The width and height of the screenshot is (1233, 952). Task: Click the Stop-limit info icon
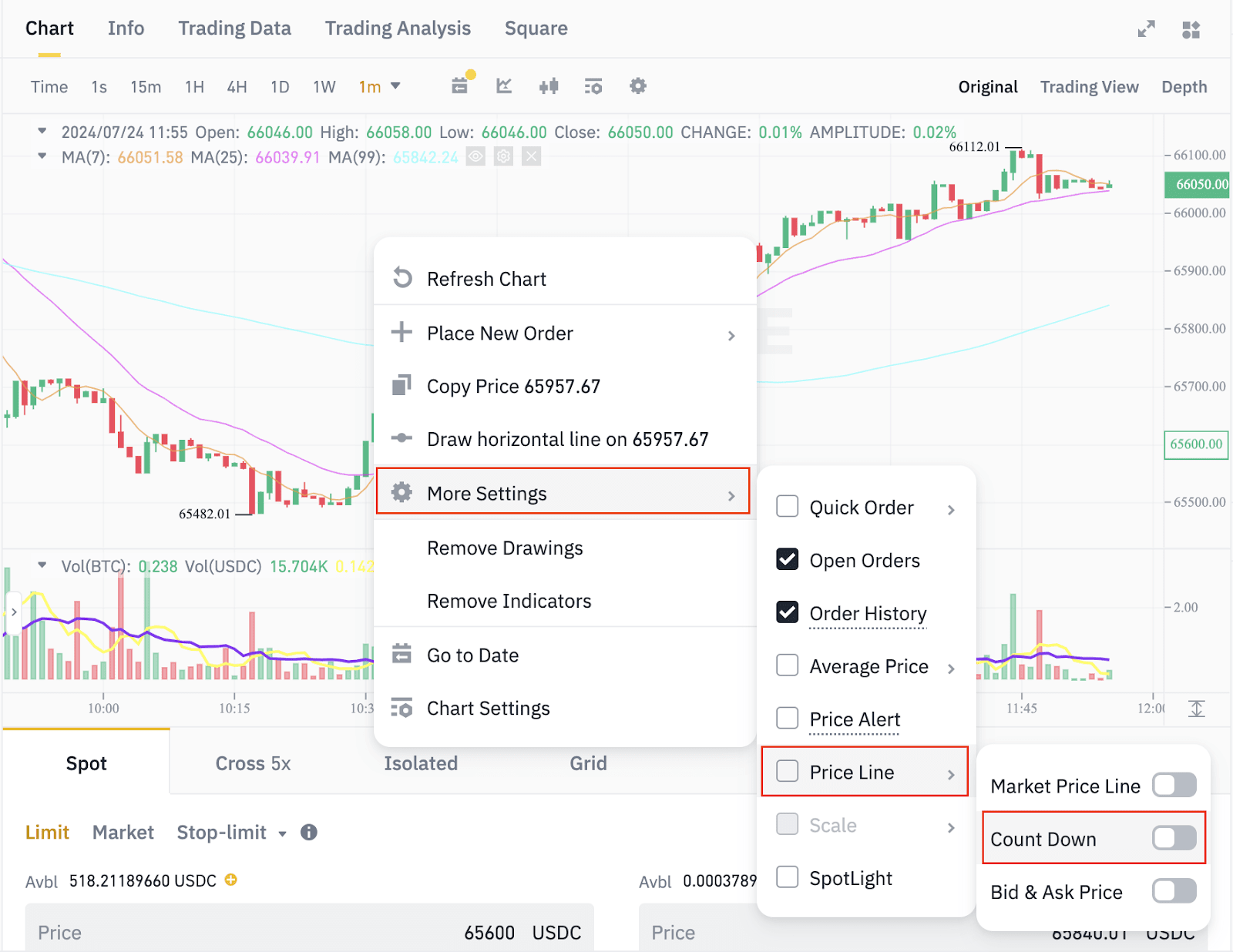tap(309, 832)
